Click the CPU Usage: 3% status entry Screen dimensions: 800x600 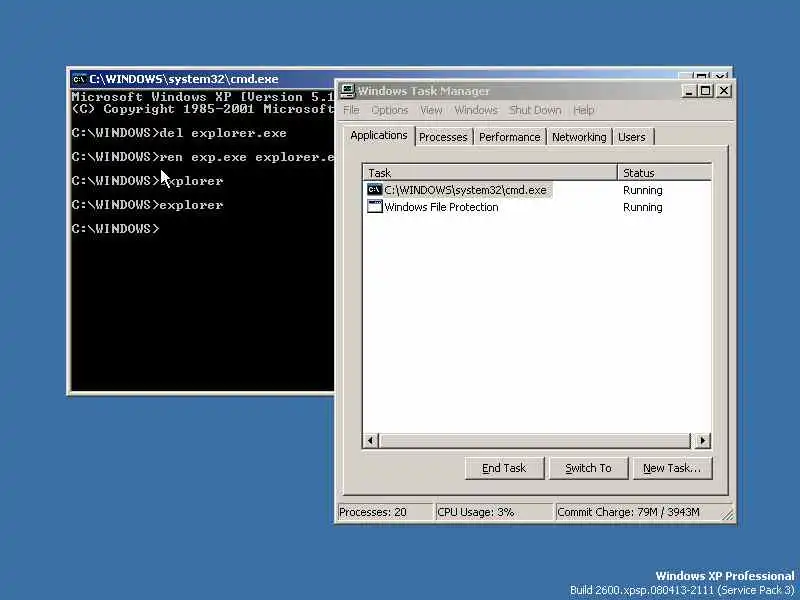coord(493,512)
